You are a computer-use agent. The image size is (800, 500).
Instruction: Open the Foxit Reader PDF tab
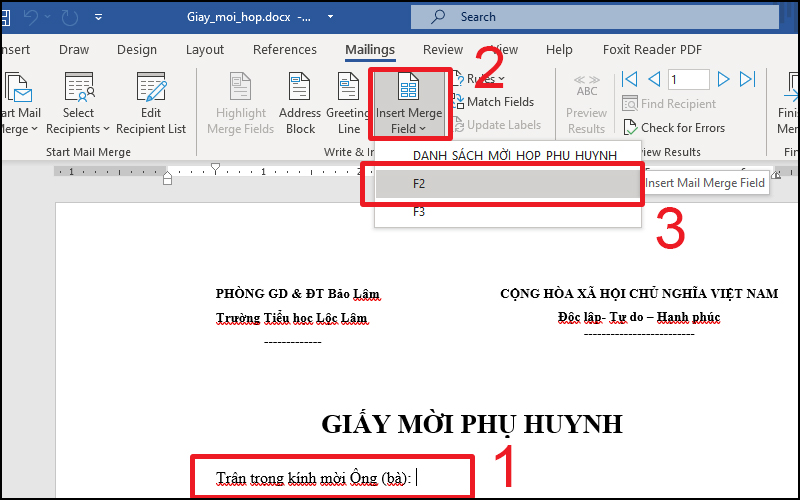[652, 49]
